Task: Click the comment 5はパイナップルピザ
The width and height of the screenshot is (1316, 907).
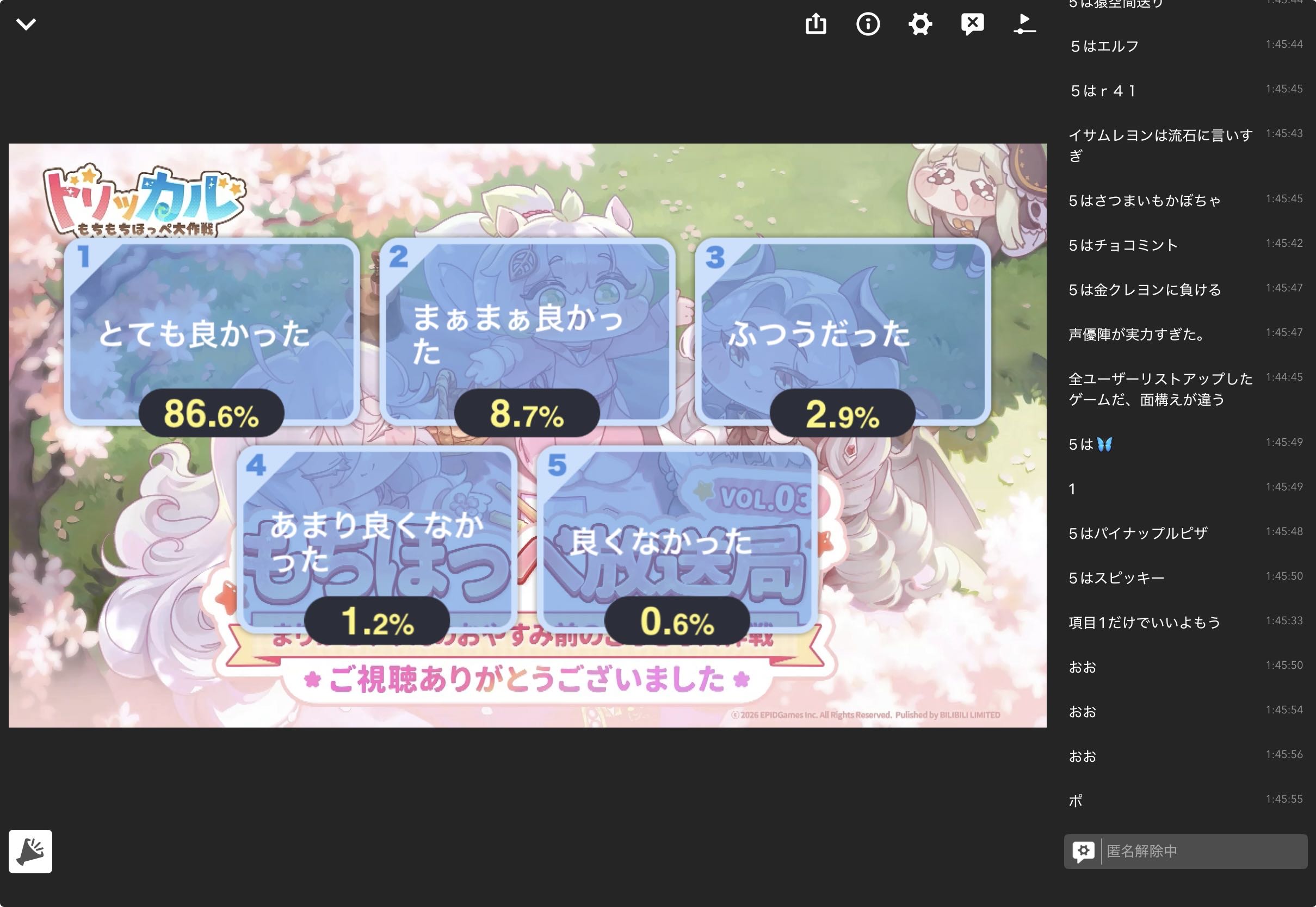Action: click(1138, 533)
